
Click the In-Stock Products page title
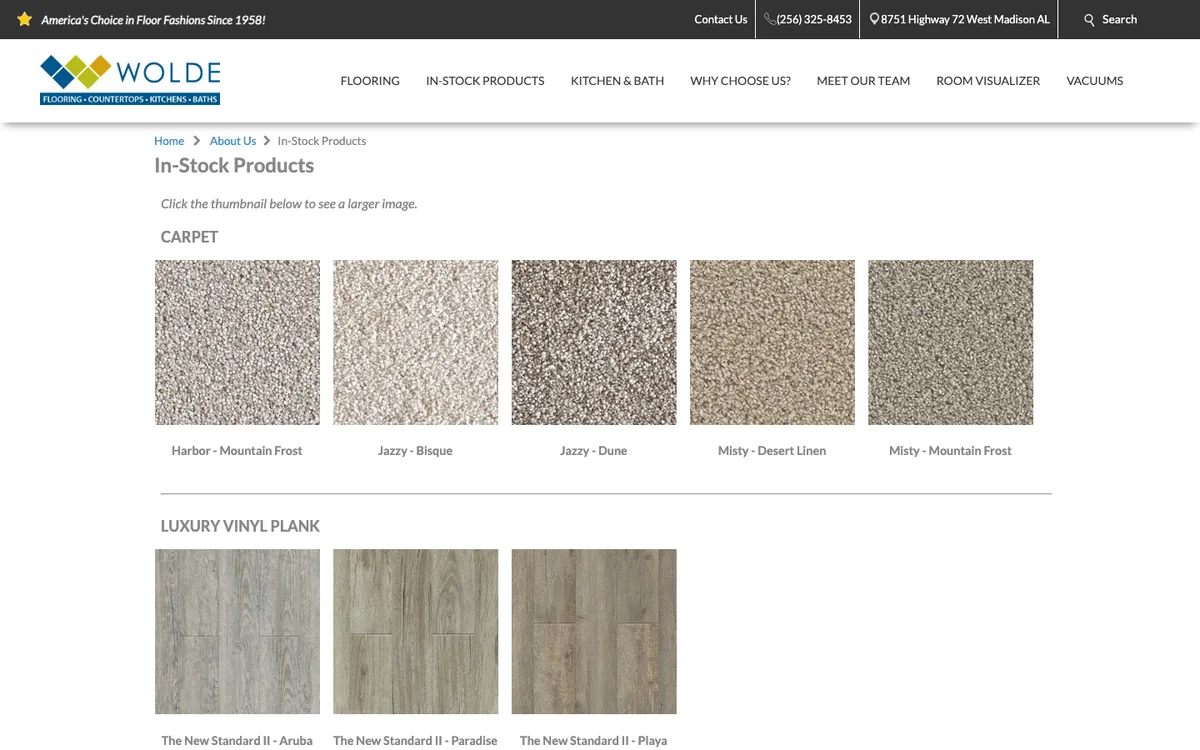(x=234, y=166)
